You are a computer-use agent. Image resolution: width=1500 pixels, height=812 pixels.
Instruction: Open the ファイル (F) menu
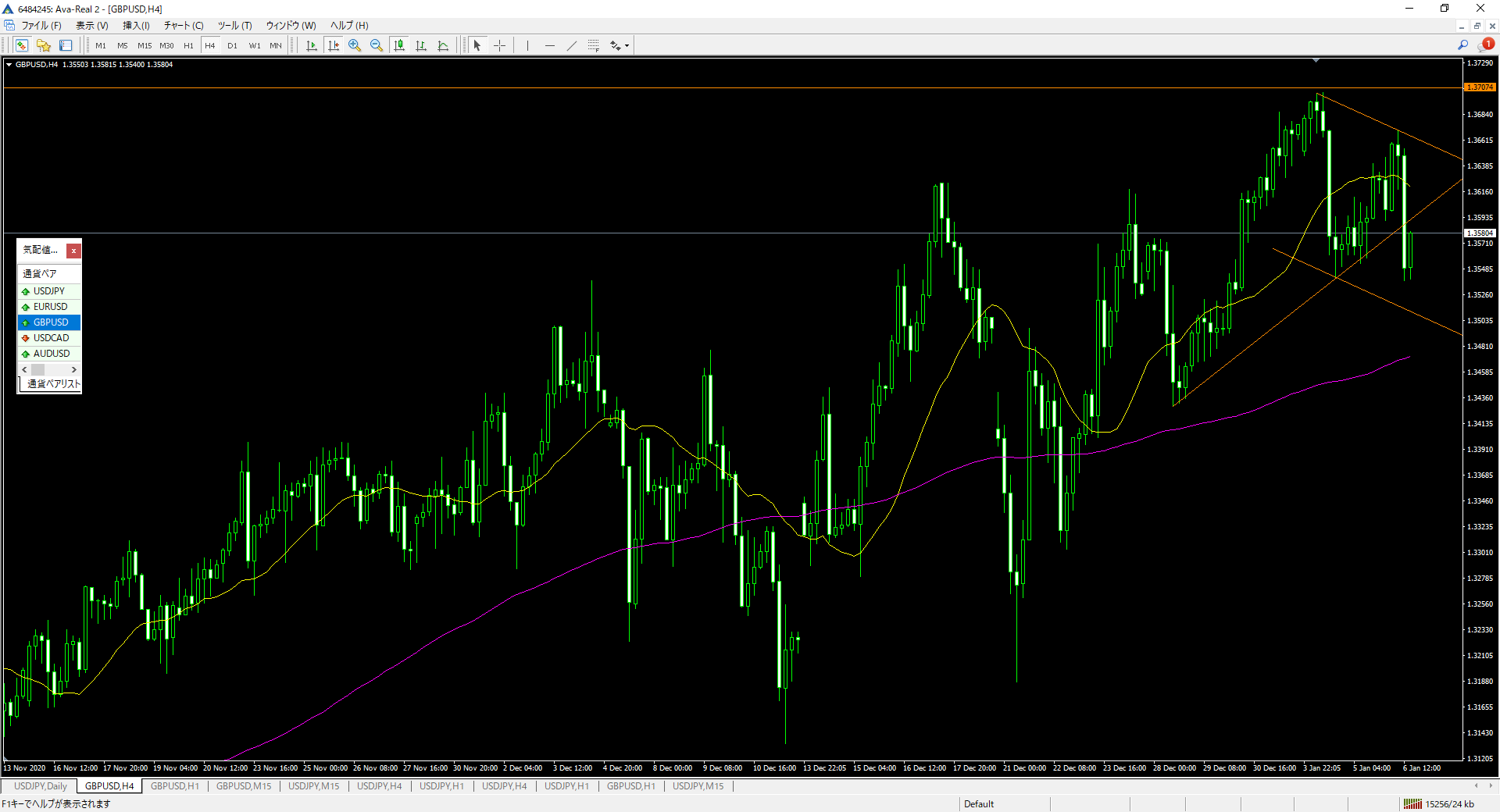41,26
